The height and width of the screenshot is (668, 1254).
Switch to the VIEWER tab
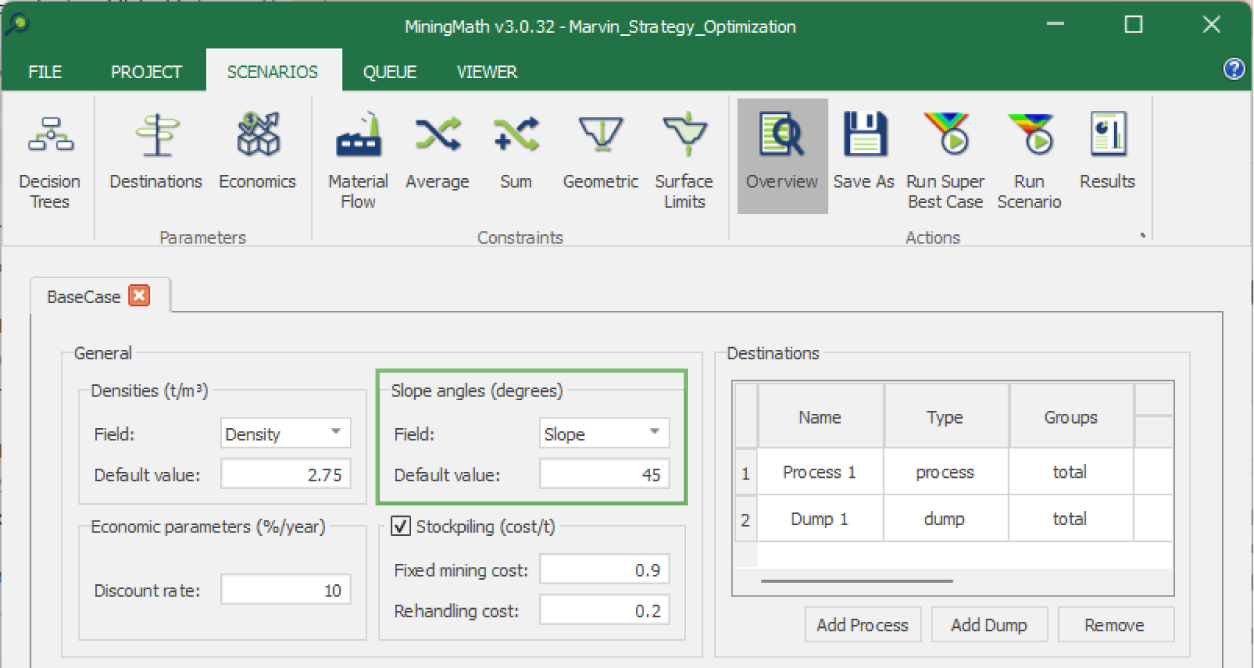(x=487, y=72)
